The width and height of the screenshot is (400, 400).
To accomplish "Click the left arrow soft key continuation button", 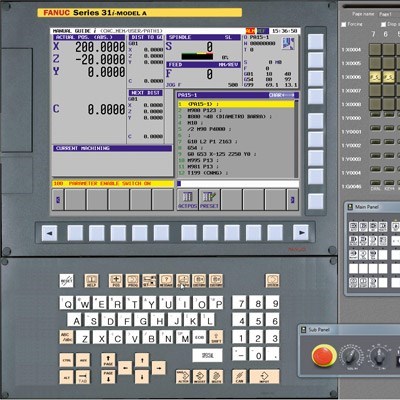I will click(x=49, y=233).
